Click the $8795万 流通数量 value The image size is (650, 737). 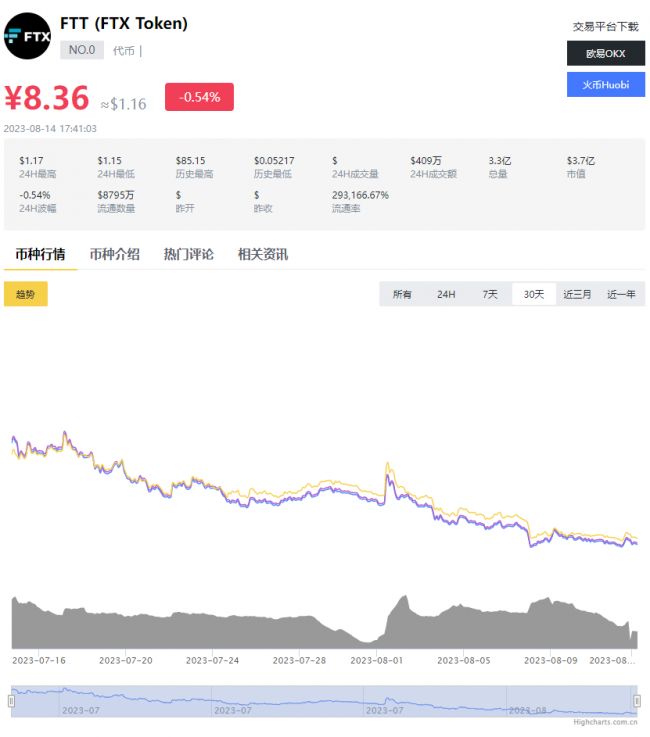click(116, 195)
